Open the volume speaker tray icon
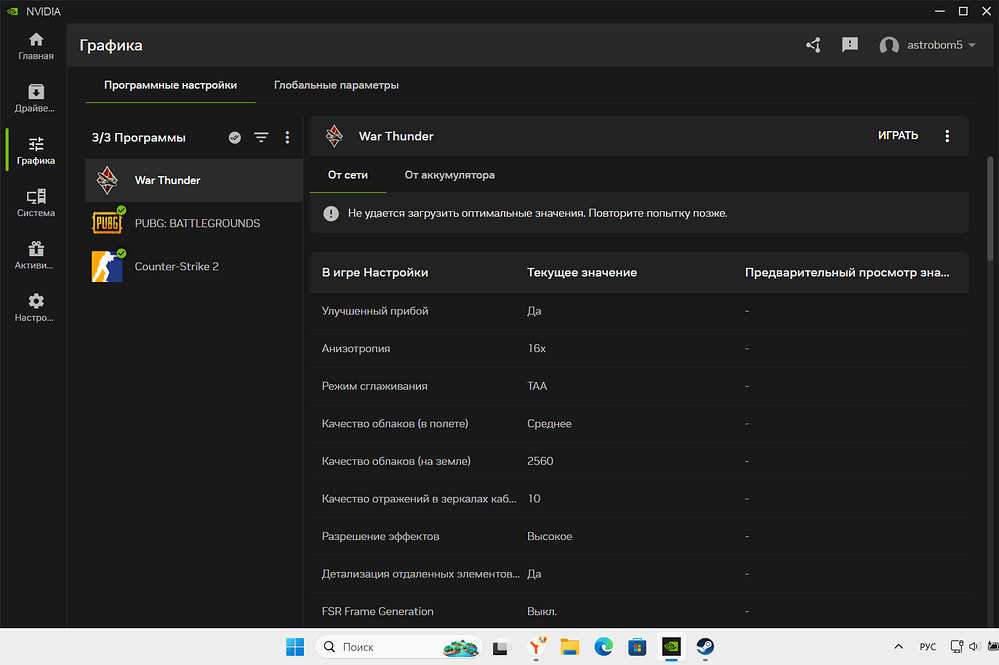Screen dimensions: 999x665 [x=974, y=647]
